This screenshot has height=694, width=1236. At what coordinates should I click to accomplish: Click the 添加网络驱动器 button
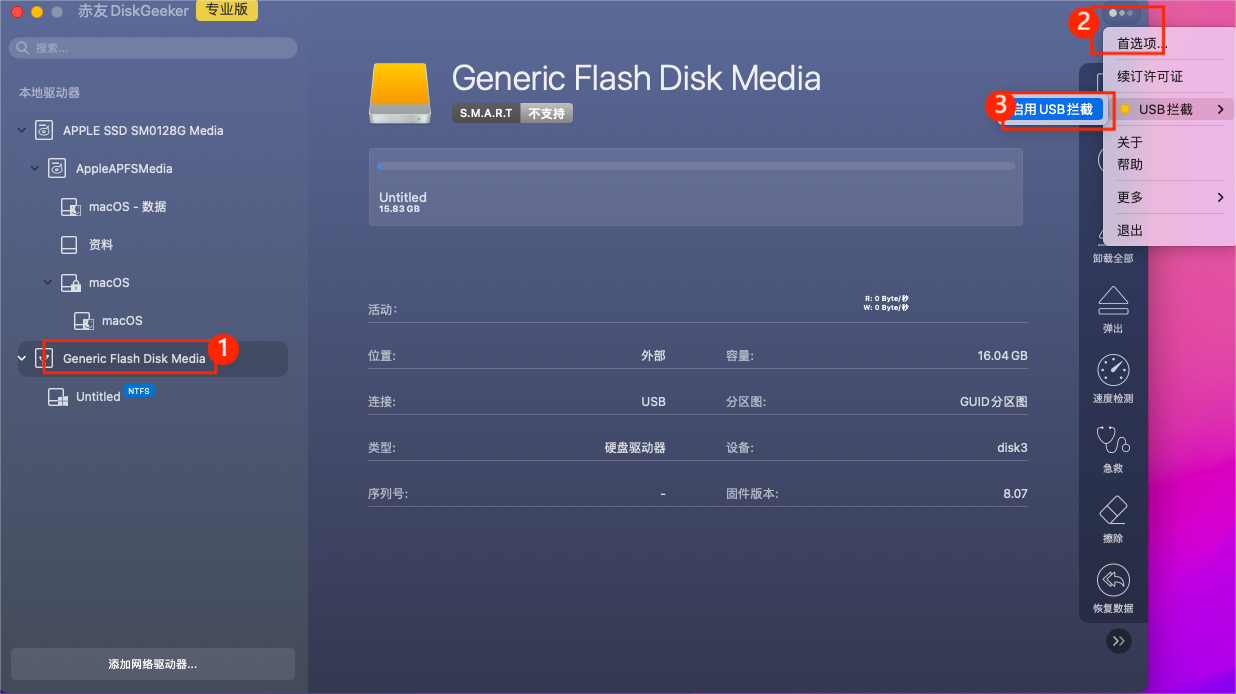[x=152, y=663]
